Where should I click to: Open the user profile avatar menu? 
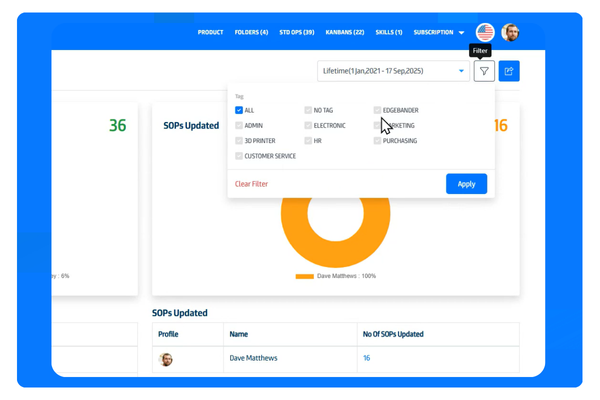coord(510,33)
